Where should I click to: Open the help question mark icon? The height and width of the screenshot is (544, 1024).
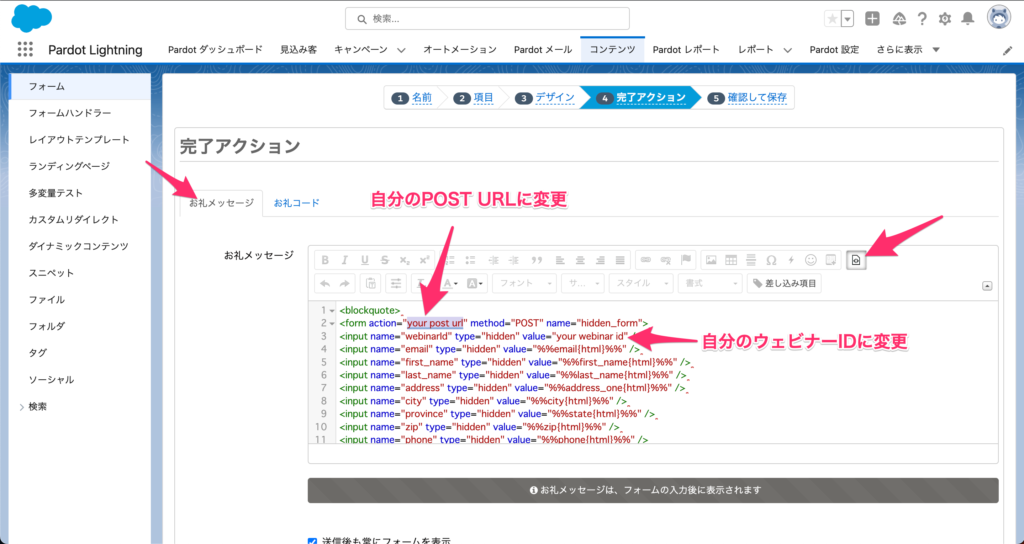[x=921, y=19]
